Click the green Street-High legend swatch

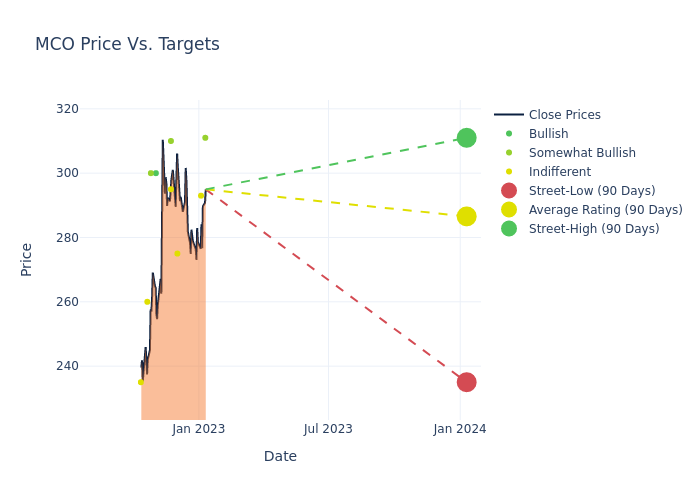[x=509, y=229]
